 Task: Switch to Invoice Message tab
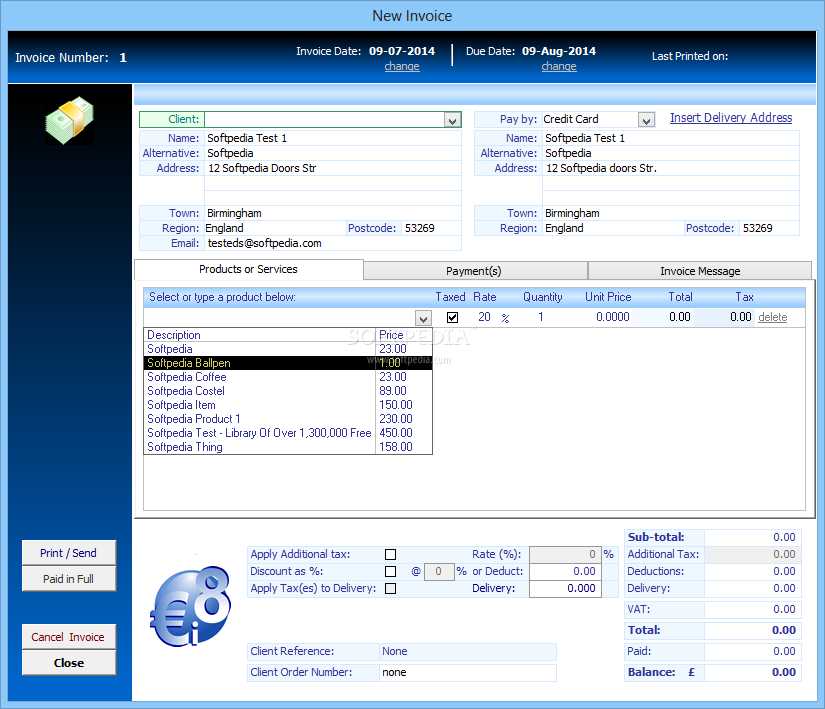700,271
